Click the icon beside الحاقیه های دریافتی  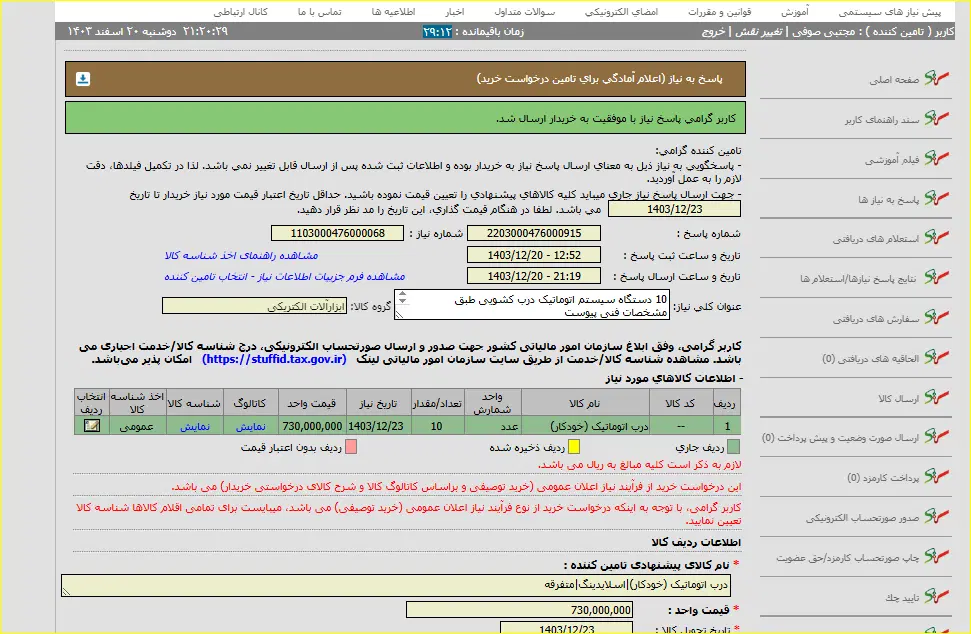coord(937,357)
